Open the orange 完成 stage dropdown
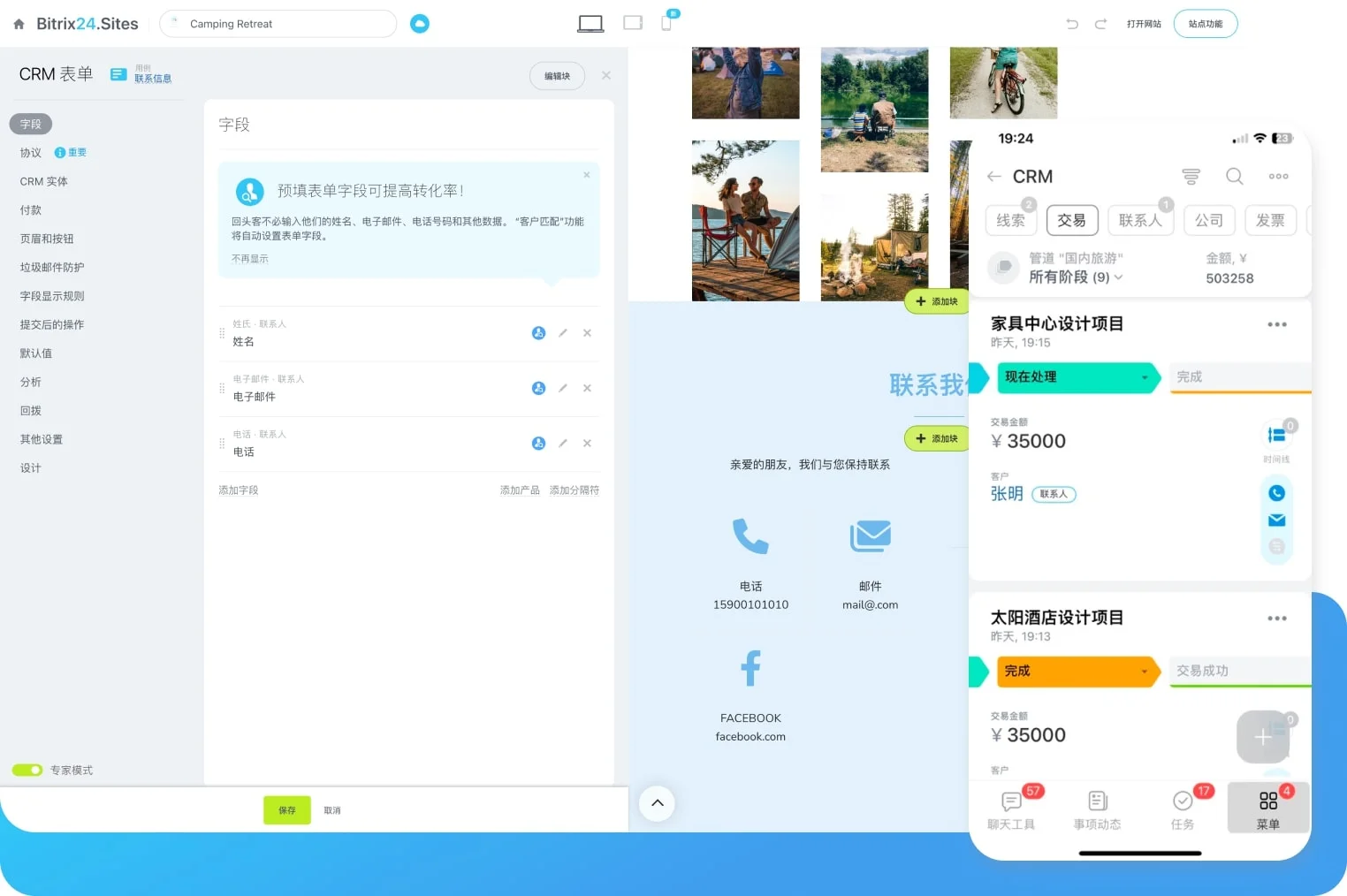This screenshot has height=896, width=1347. click(1075, 672)
